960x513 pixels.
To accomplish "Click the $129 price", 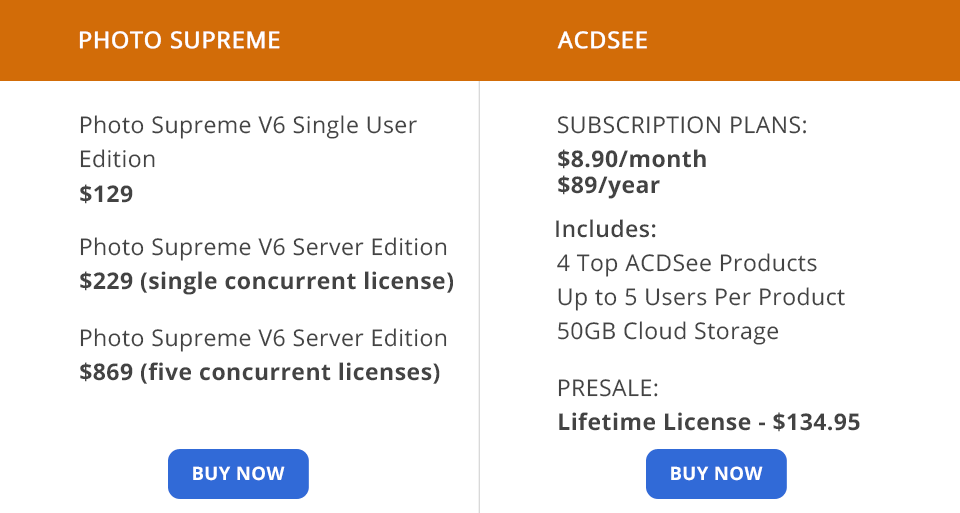I will 106,194.
